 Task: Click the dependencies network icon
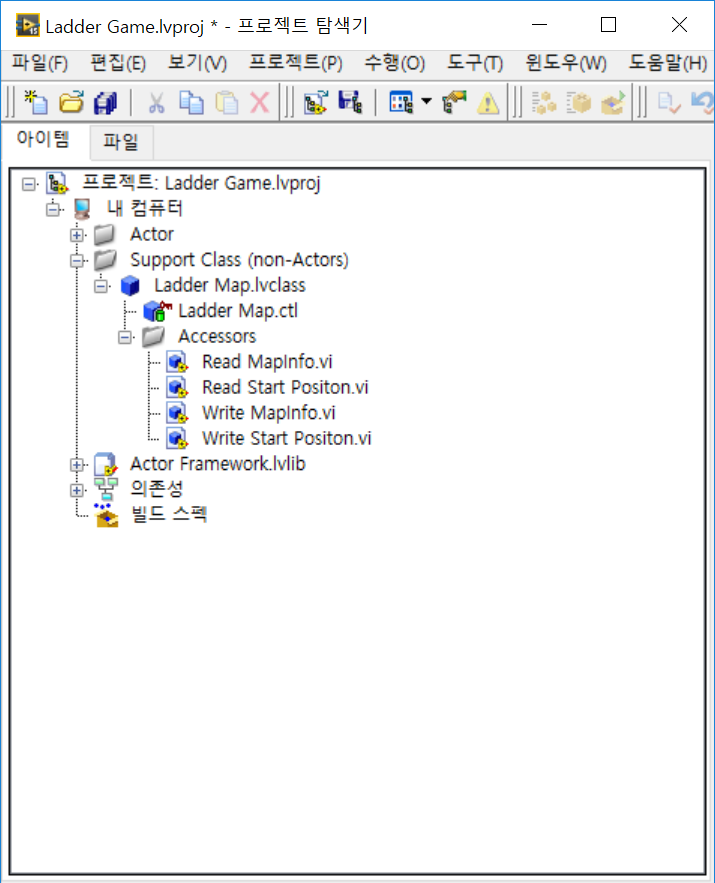tap(106, 489)
